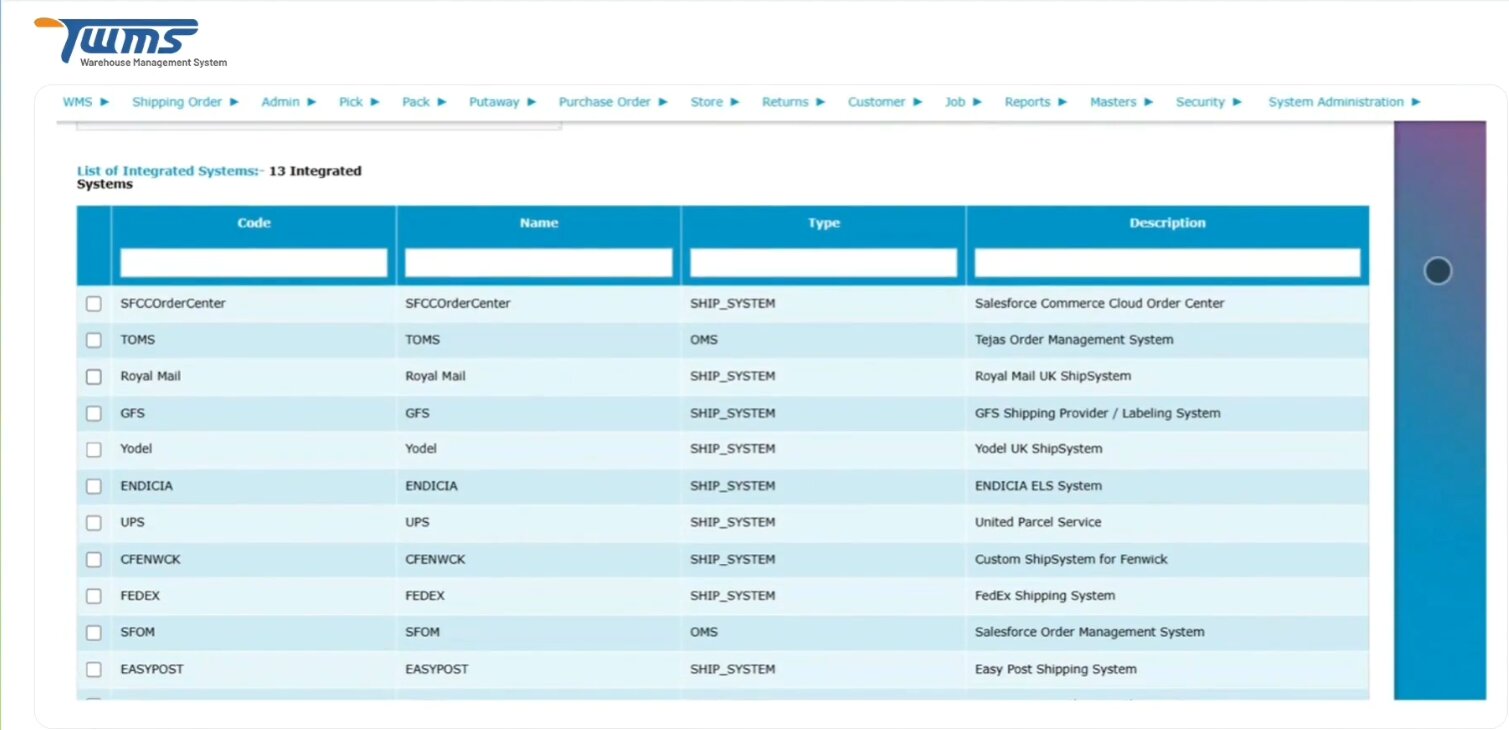Tick the checkbox for SFCCOrderCenter row
This screenshot has width=1509, height=730.
pos(94,304)
